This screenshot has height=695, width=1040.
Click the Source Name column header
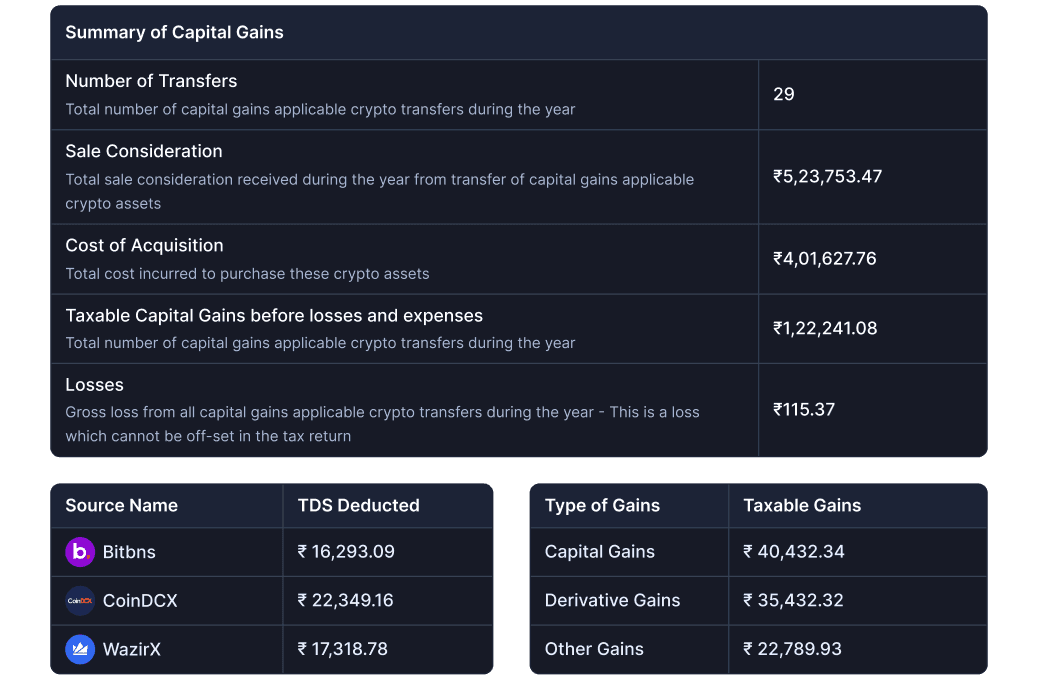coord(121,505)
